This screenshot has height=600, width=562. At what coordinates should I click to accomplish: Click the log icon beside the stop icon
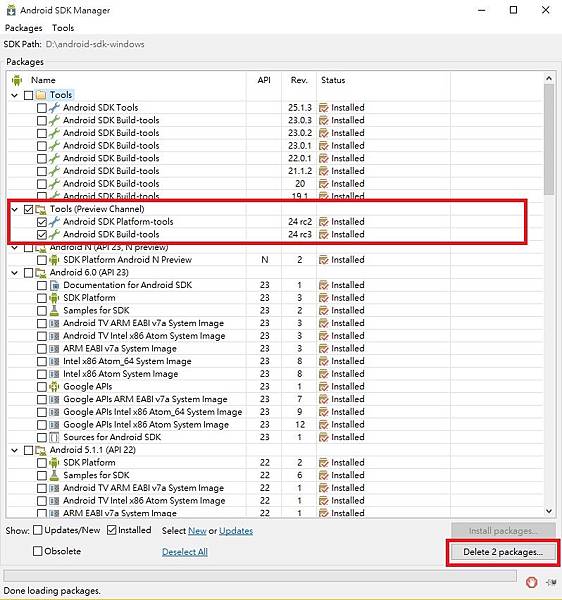551,582
